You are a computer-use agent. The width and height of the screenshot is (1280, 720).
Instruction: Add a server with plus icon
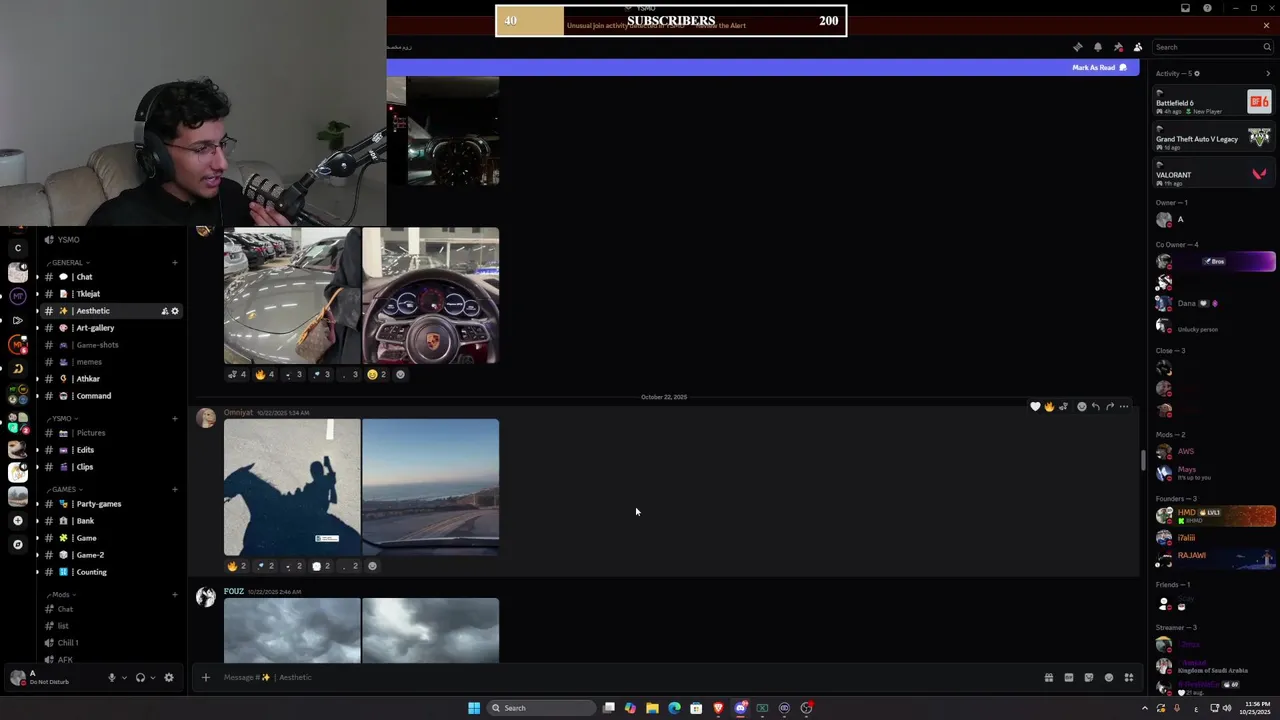click(x=17, y=520)
